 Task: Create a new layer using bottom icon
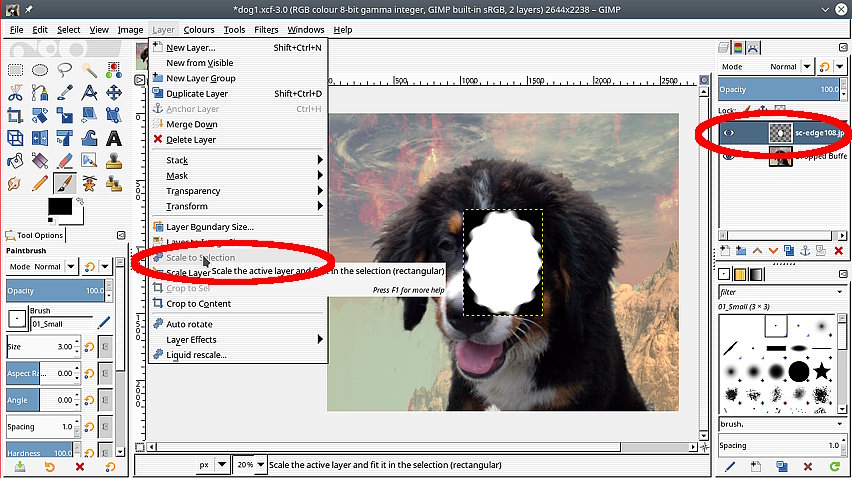724,250
